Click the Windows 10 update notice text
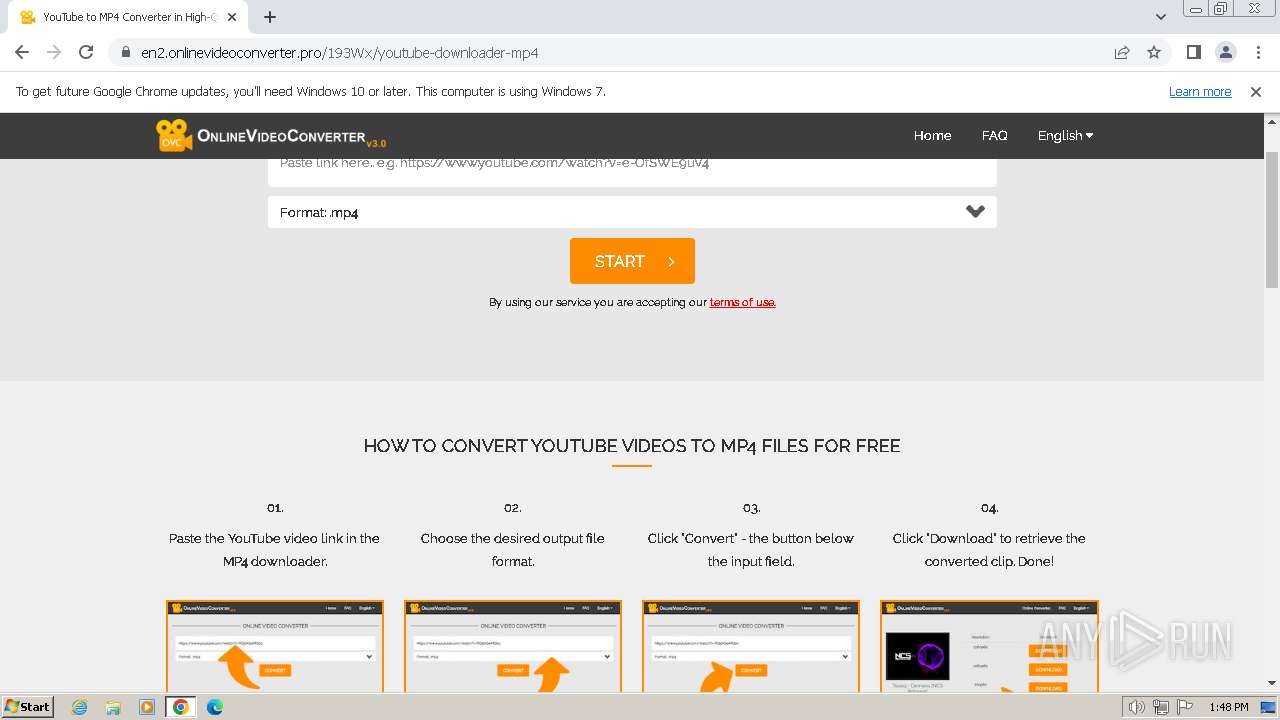Viewport: 1280px width, 720px height. (x=311, y=91)
